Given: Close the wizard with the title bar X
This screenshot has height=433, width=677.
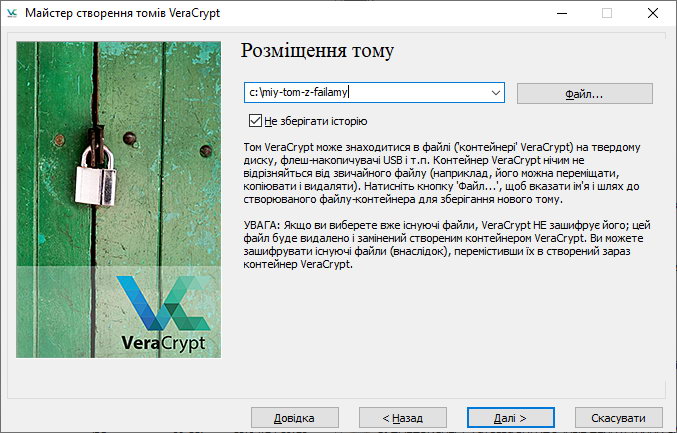Looking at the screenshot, I should click(x=652, y=13).
